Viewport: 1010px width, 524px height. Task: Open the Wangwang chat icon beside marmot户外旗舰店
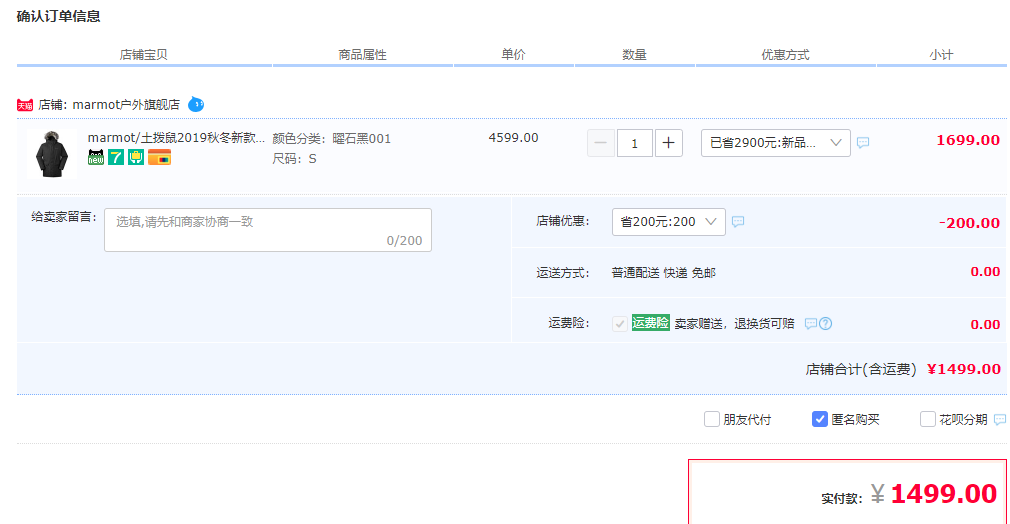(x=196, y=104)
